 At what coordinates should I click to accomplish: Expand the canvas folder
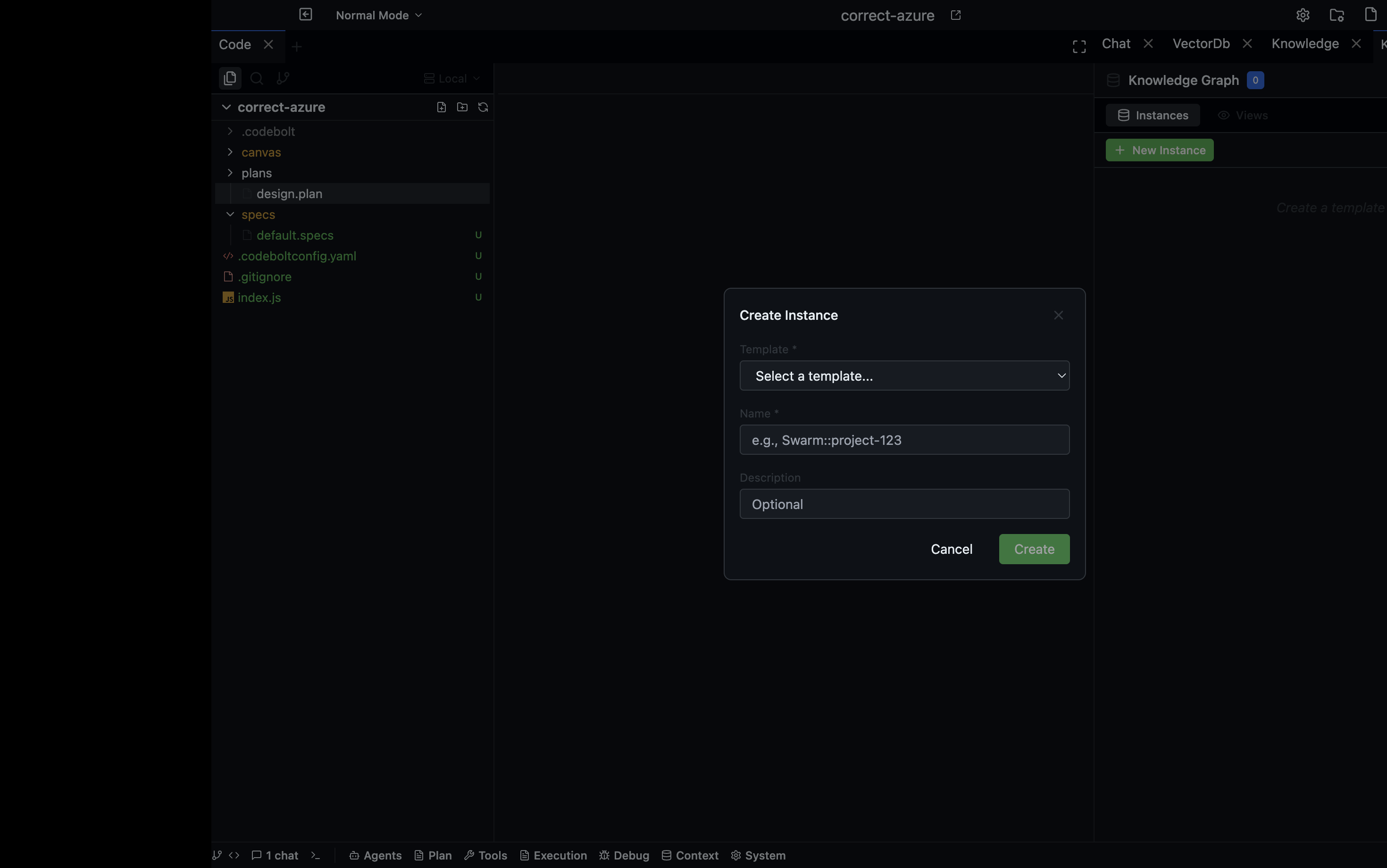coord(260,152)
